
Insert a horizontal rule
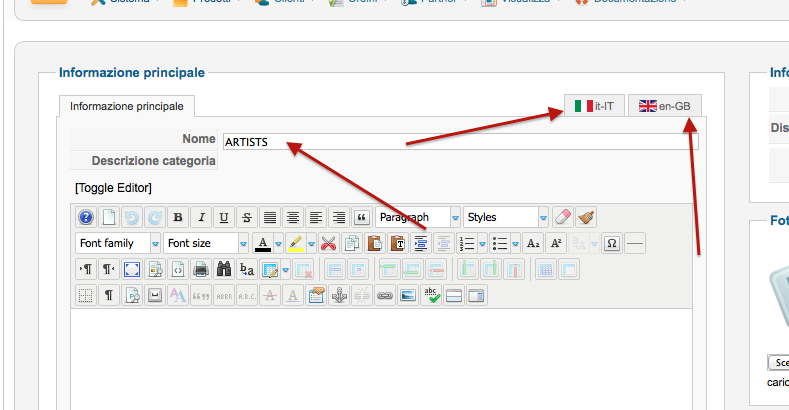[635, 243]
